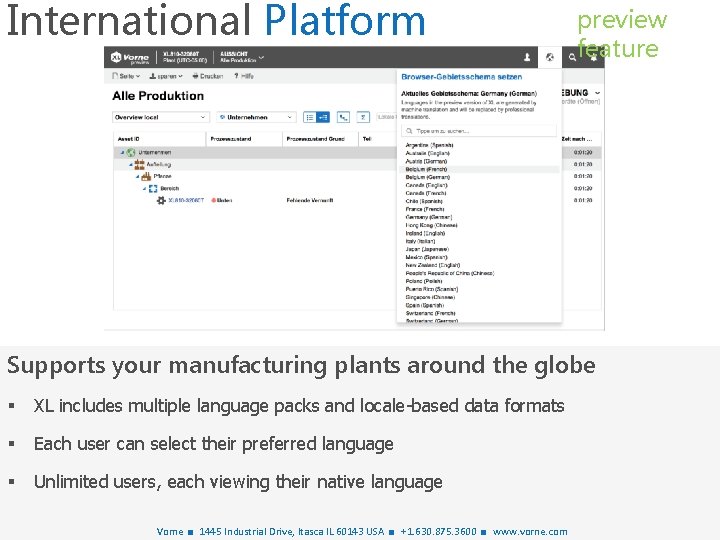720x540 pixels.
Task: Select Italy (Italian) locale
Action: pos(420,241)
